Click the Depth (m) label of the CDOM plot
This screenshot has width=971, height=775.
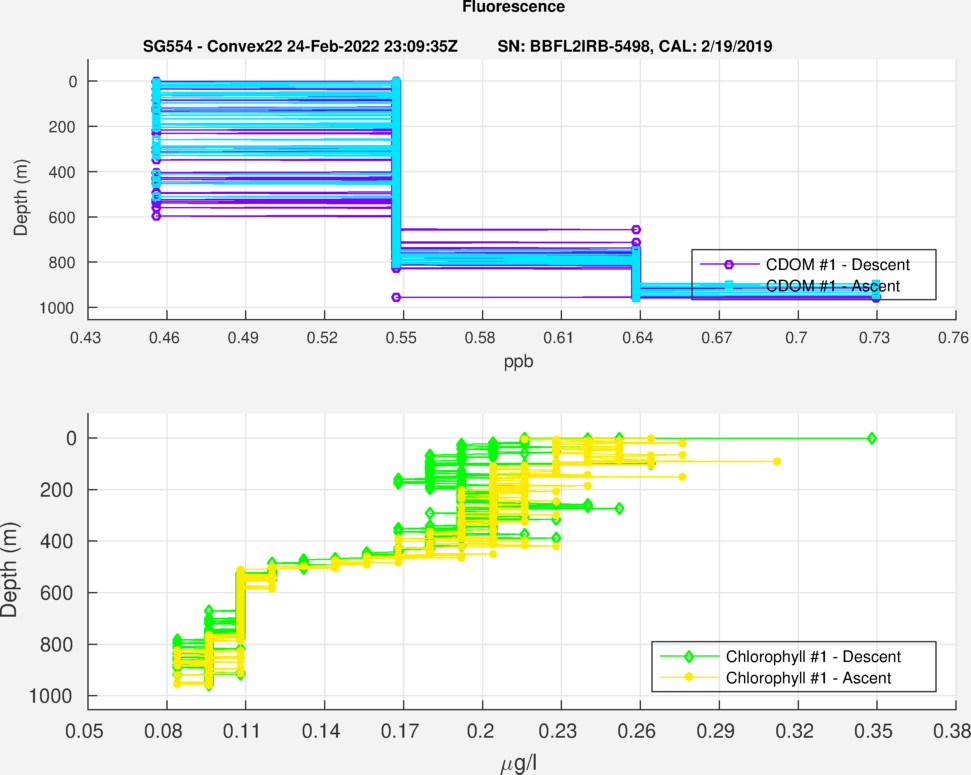click(21, 194)
